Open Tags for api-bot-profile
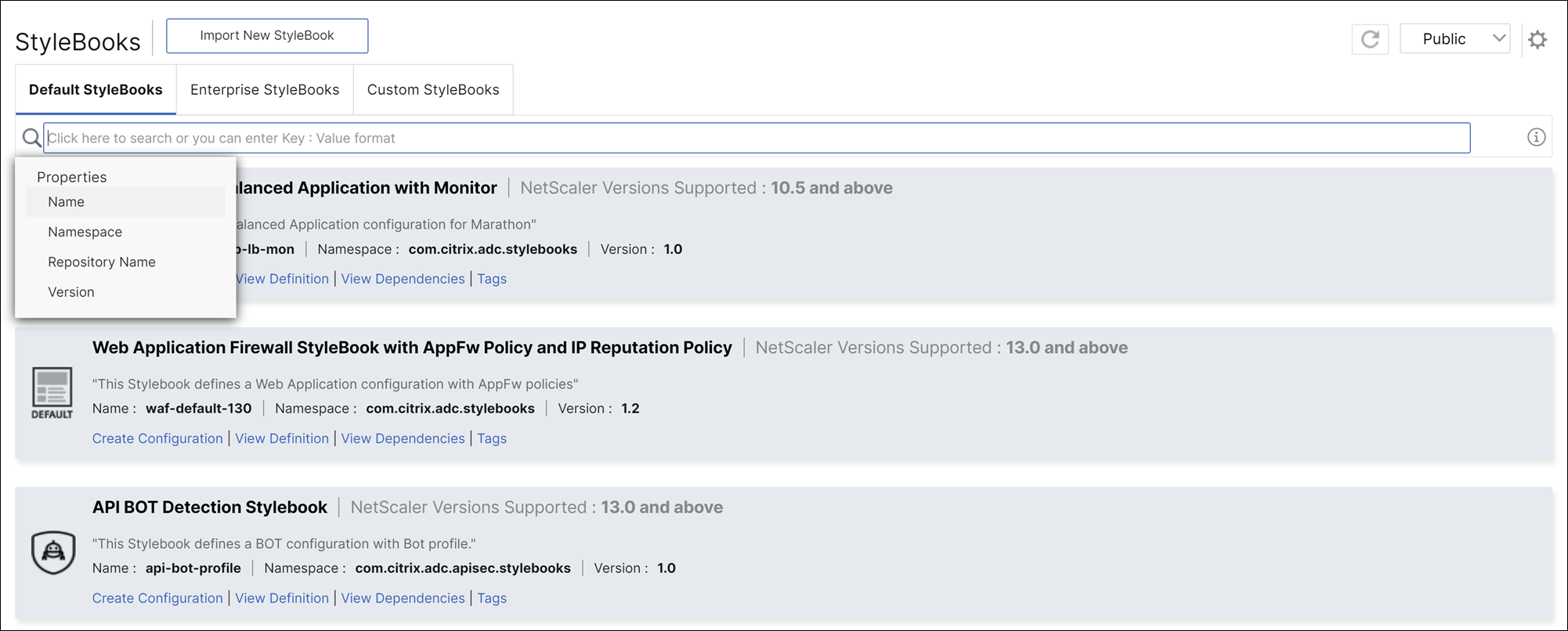The image size is (1568, 631). click(492, 598)
